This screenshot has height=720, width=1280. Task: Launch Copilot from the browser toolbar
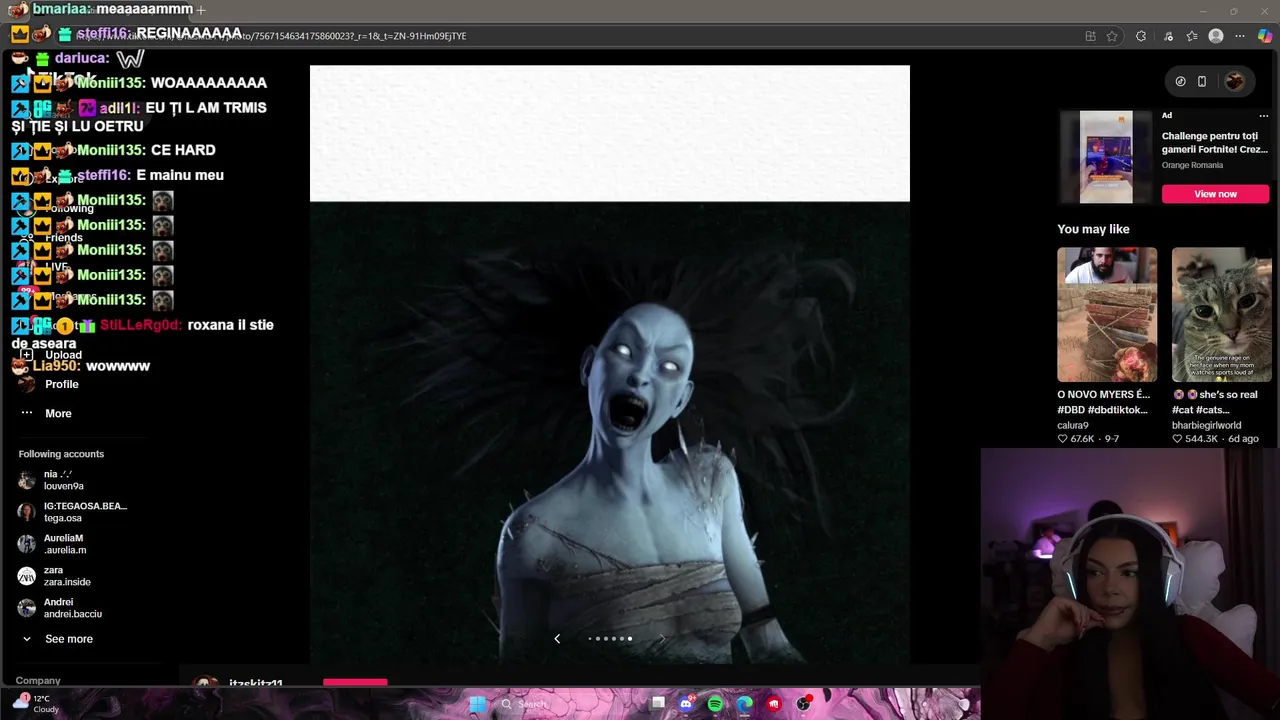pyautogui.click(x=1265, y=36)
